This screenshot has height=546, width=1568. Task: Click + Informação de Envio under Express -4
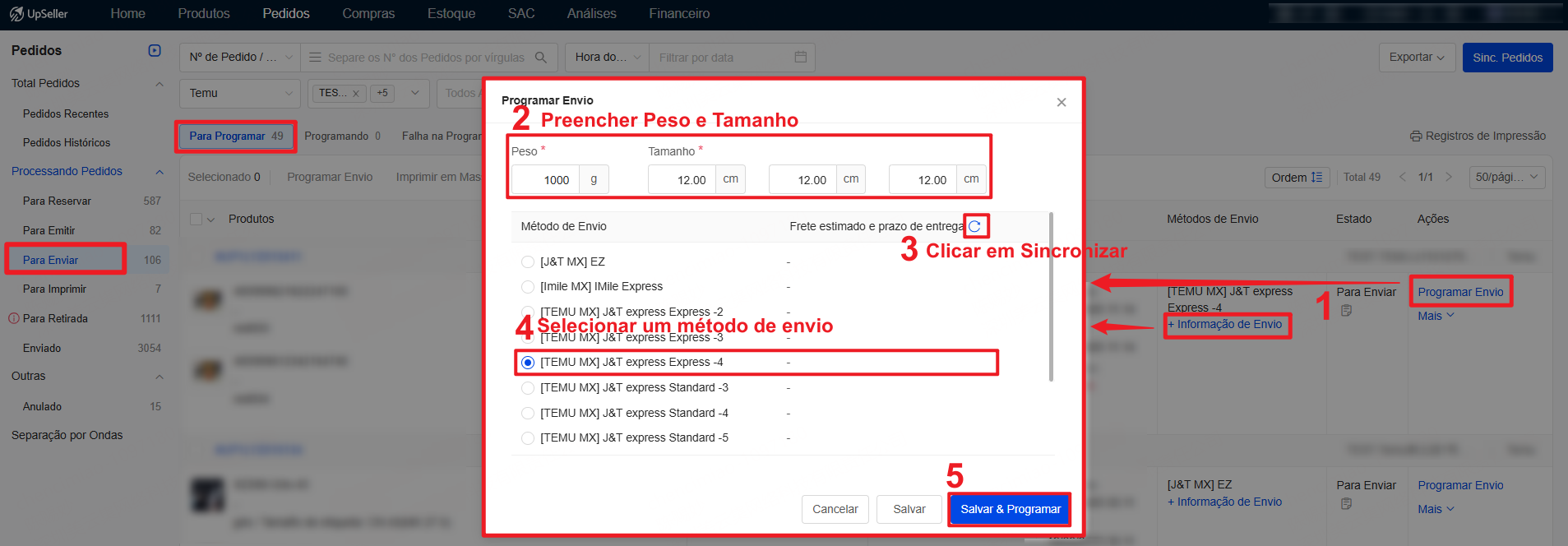click(x=1225, y=325)
